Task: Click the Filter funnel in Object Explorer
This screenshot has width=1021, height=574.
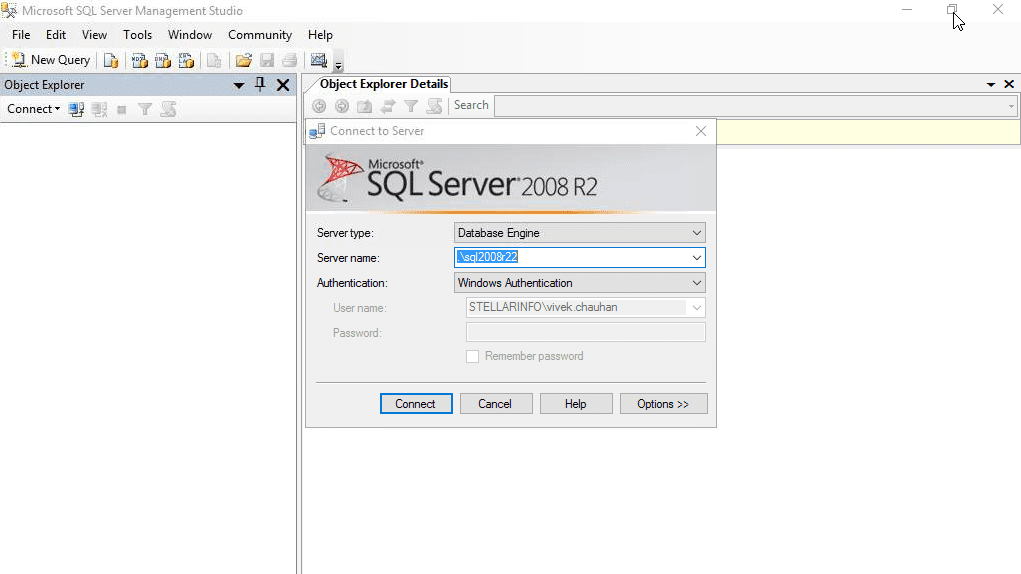Action: click(x=145, y=109)
